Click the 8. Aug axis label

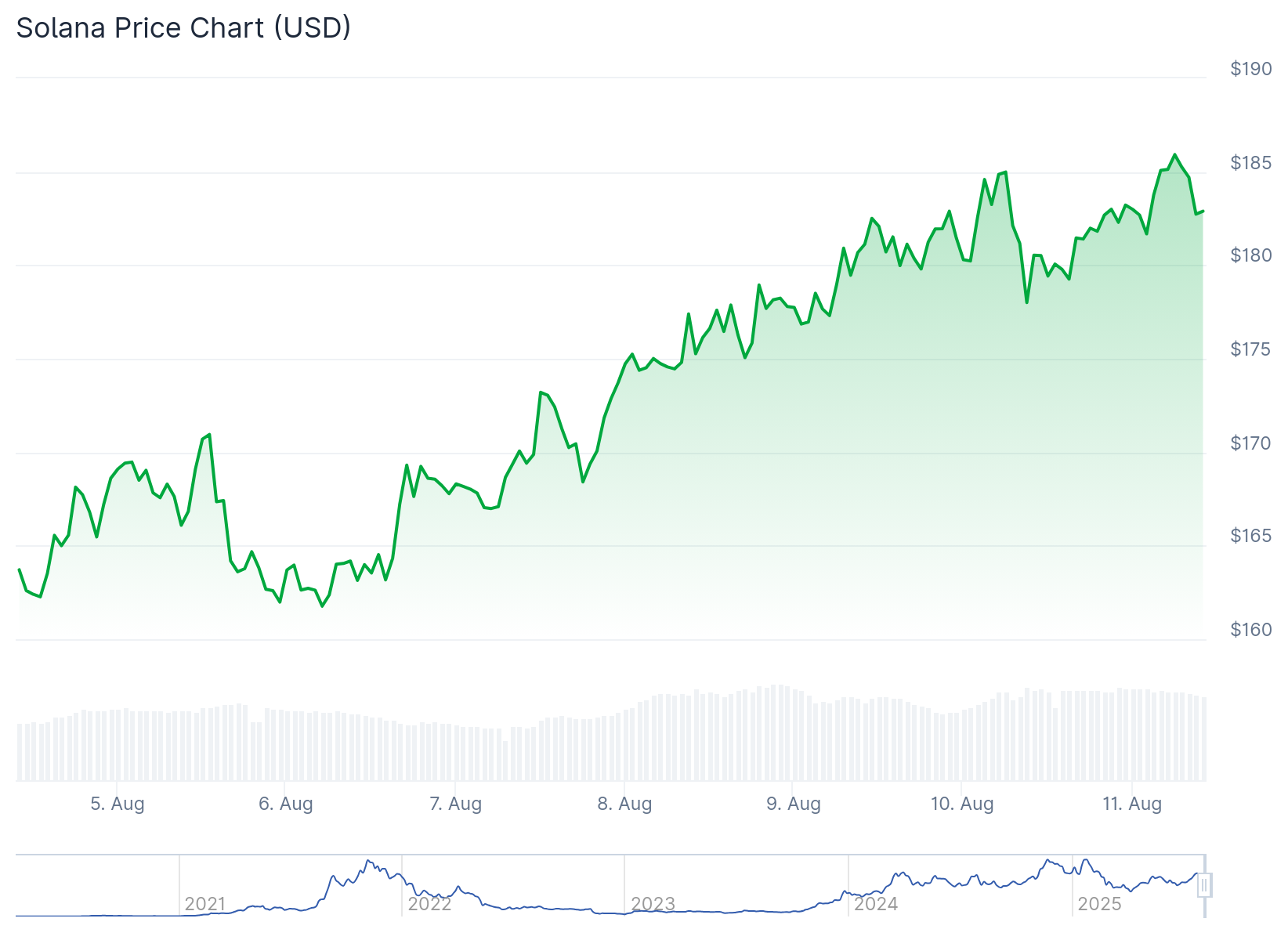[x=624, y=804]
